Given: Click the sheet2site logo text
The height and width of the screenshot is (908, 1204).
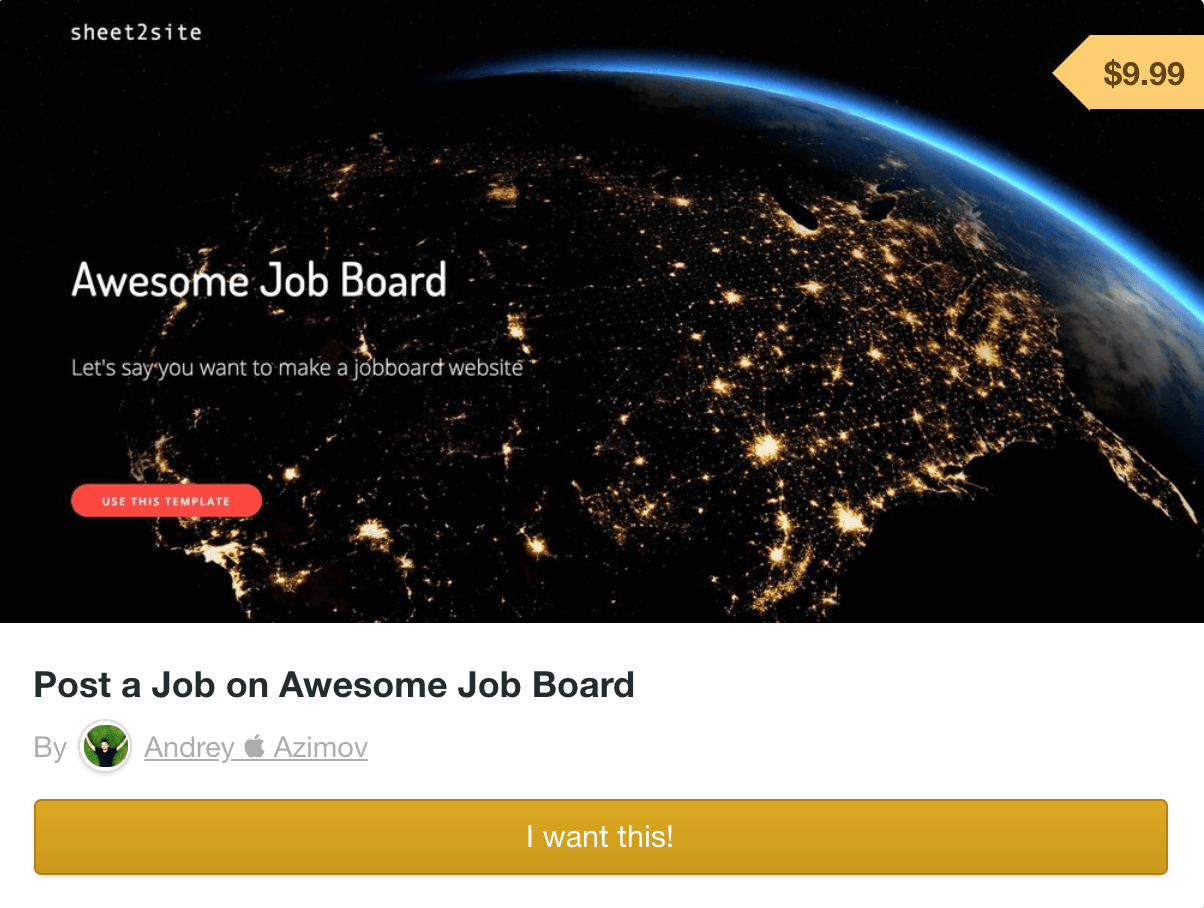Looking at the screenshot, I should (136, 33).
